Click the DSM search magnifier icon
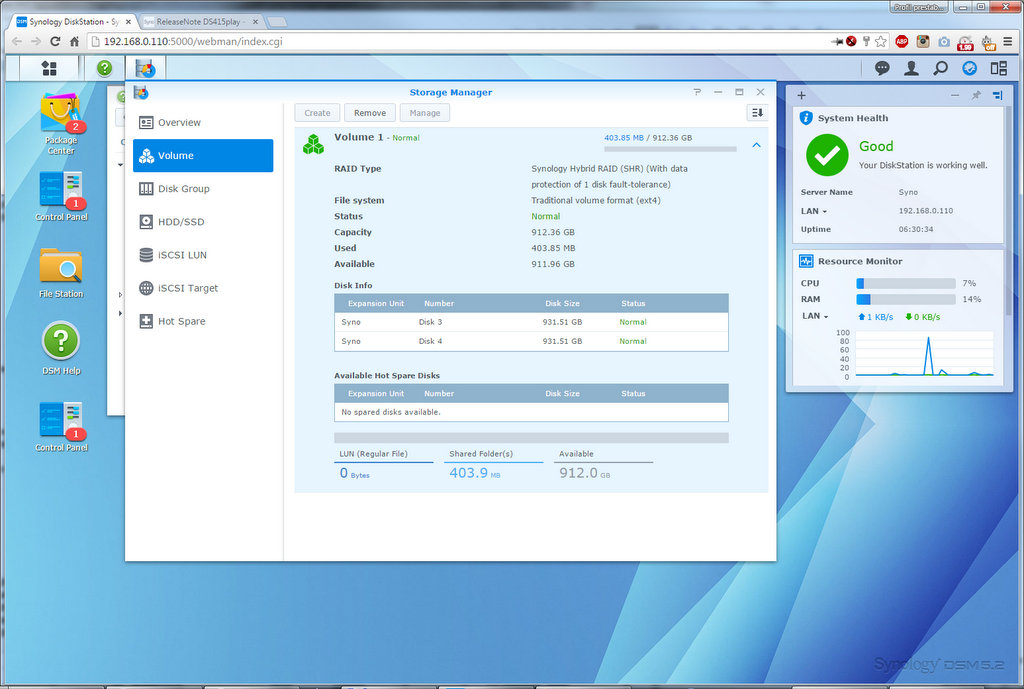Screen dimensions: 1024x689 pyautogui.click(x=940, y=68)
